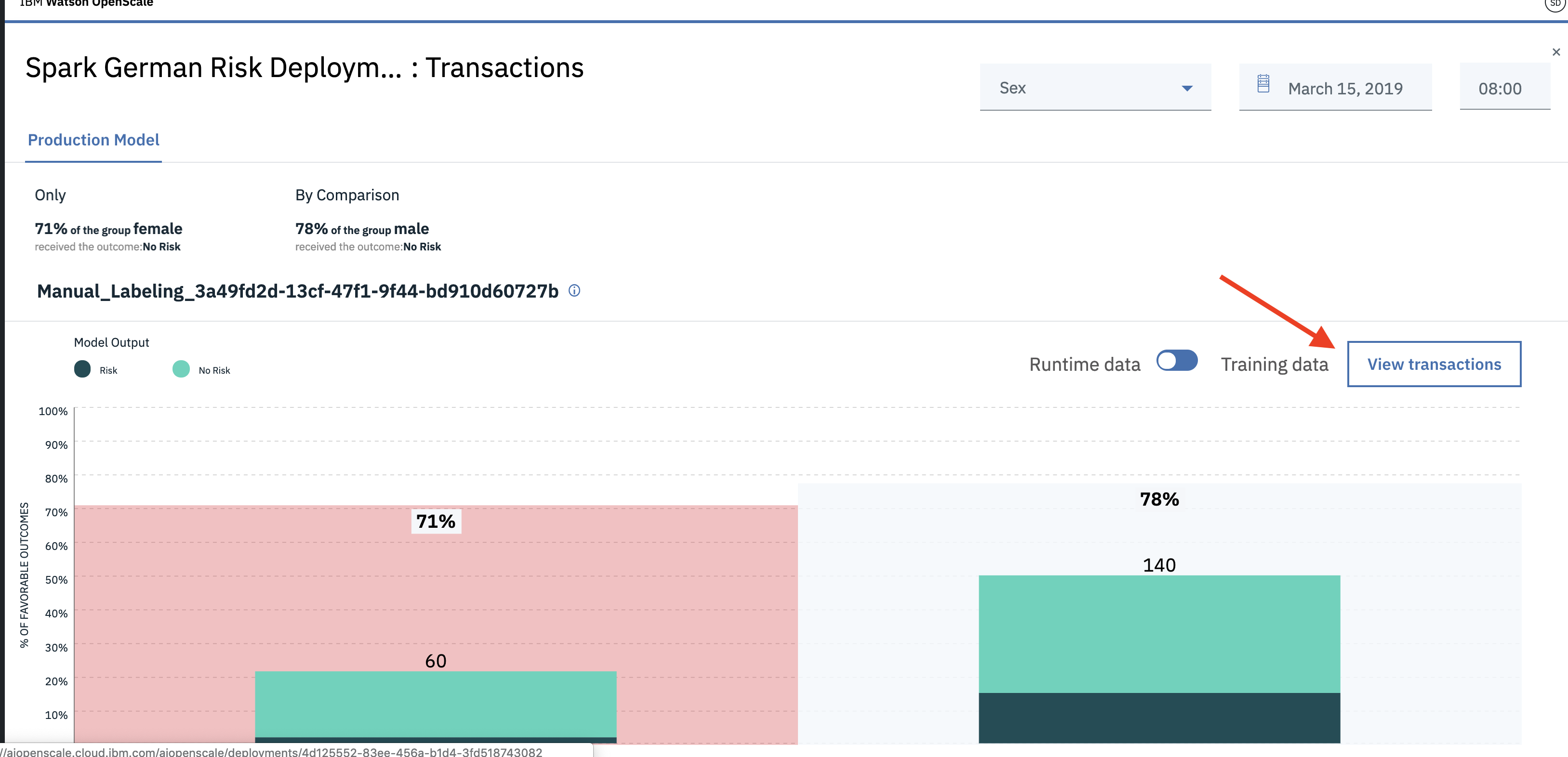Click the calendar icon in date field

point(1263,84)
